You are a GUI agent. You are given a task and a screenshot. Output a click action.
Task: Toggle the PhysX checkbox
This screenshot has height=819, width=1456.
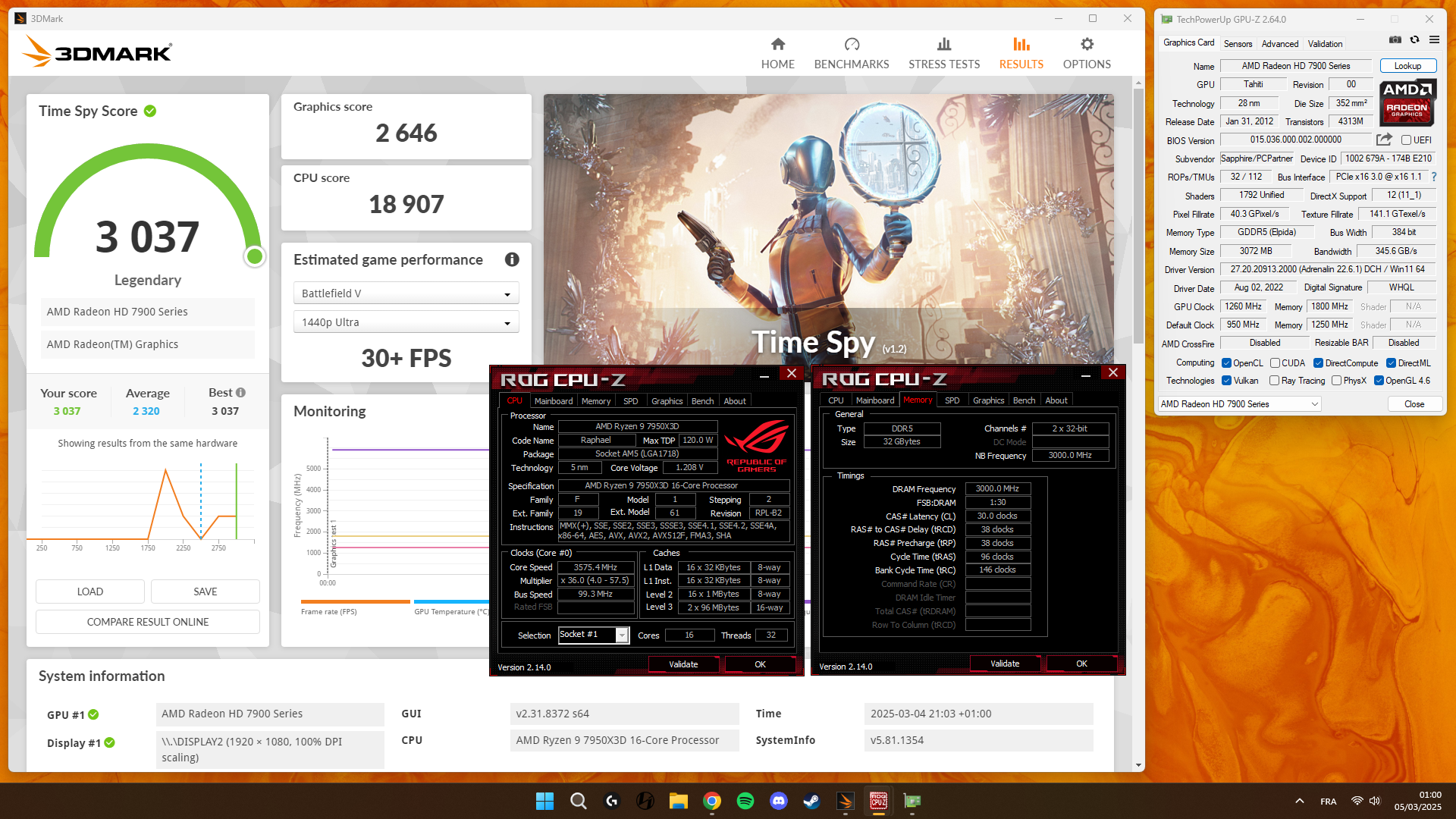tap(1336, 381)
